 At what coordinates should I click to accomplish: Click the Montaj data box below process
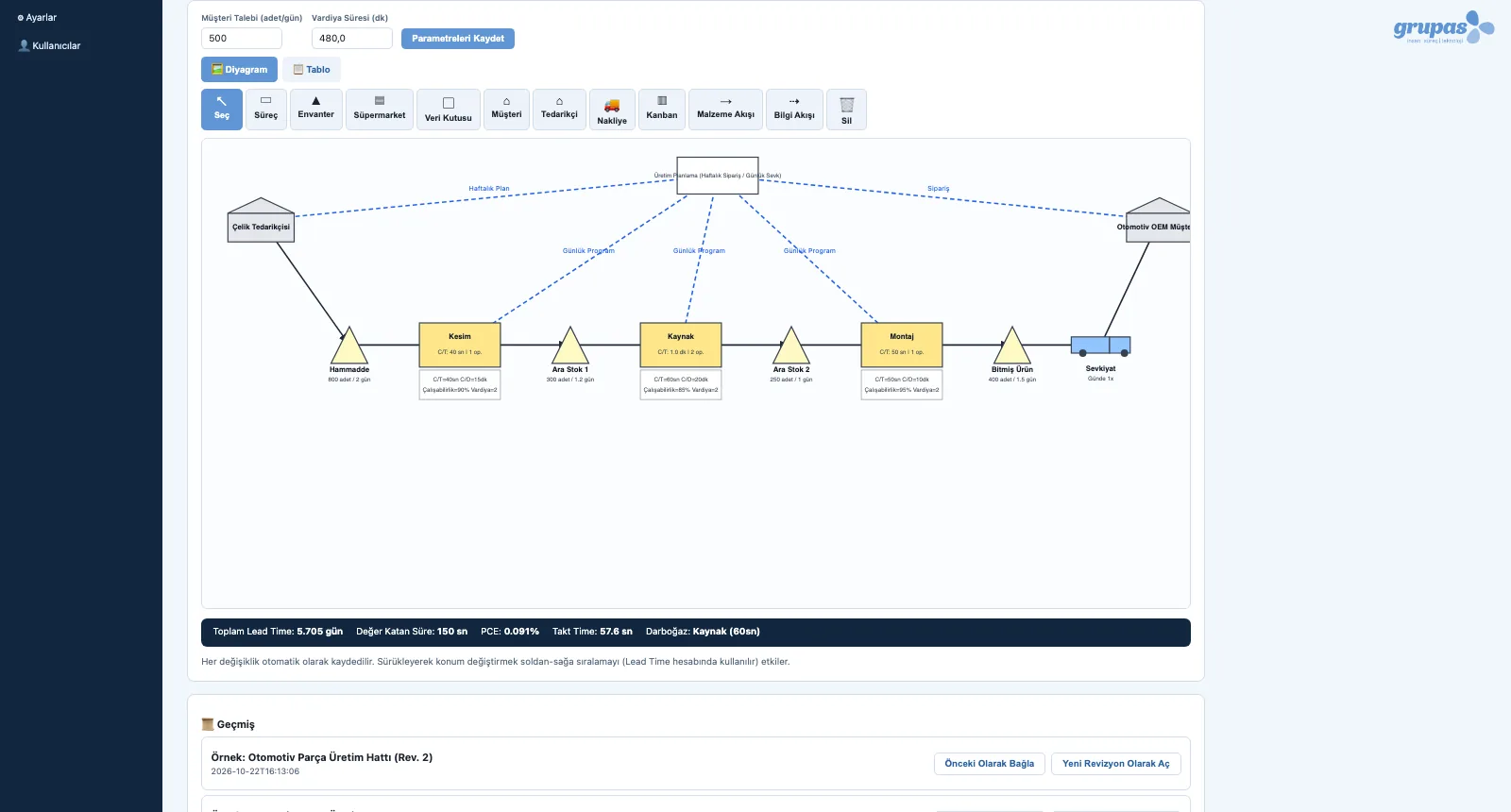point(902,384)
